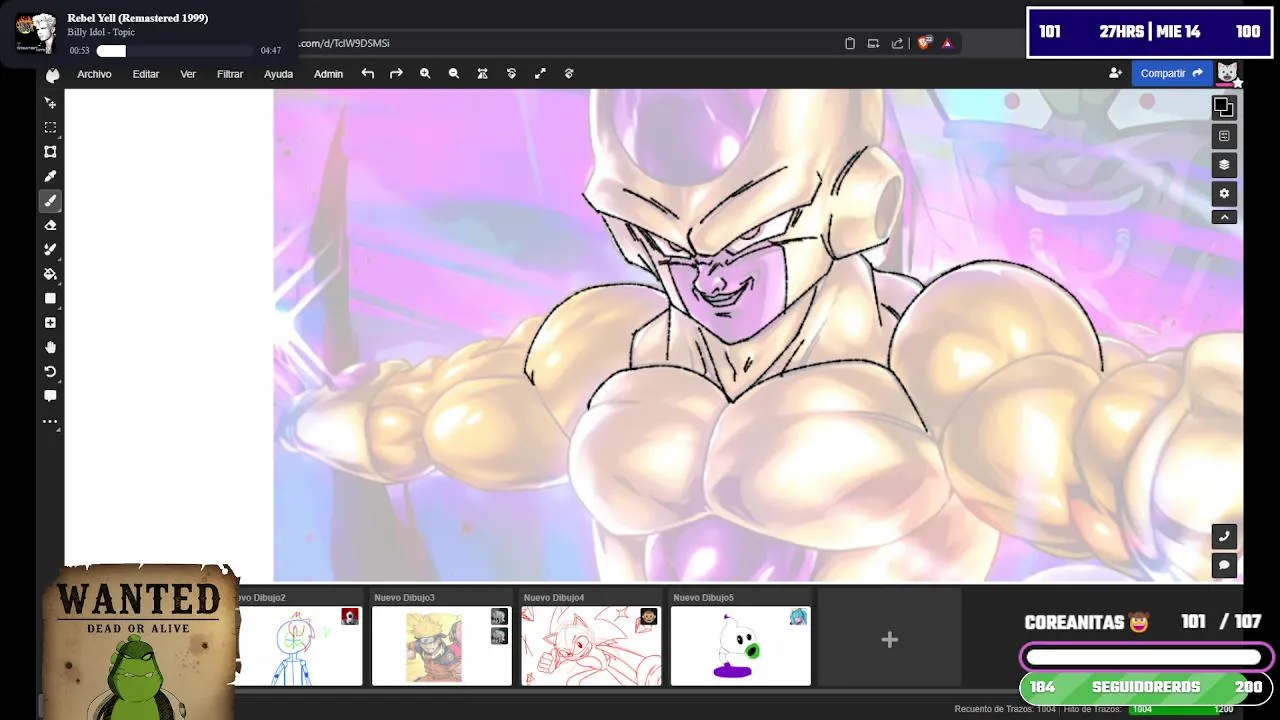Select the rectangular Selection tool
Viewport: 1280px width, 720px height.
[x=50, y=127]
